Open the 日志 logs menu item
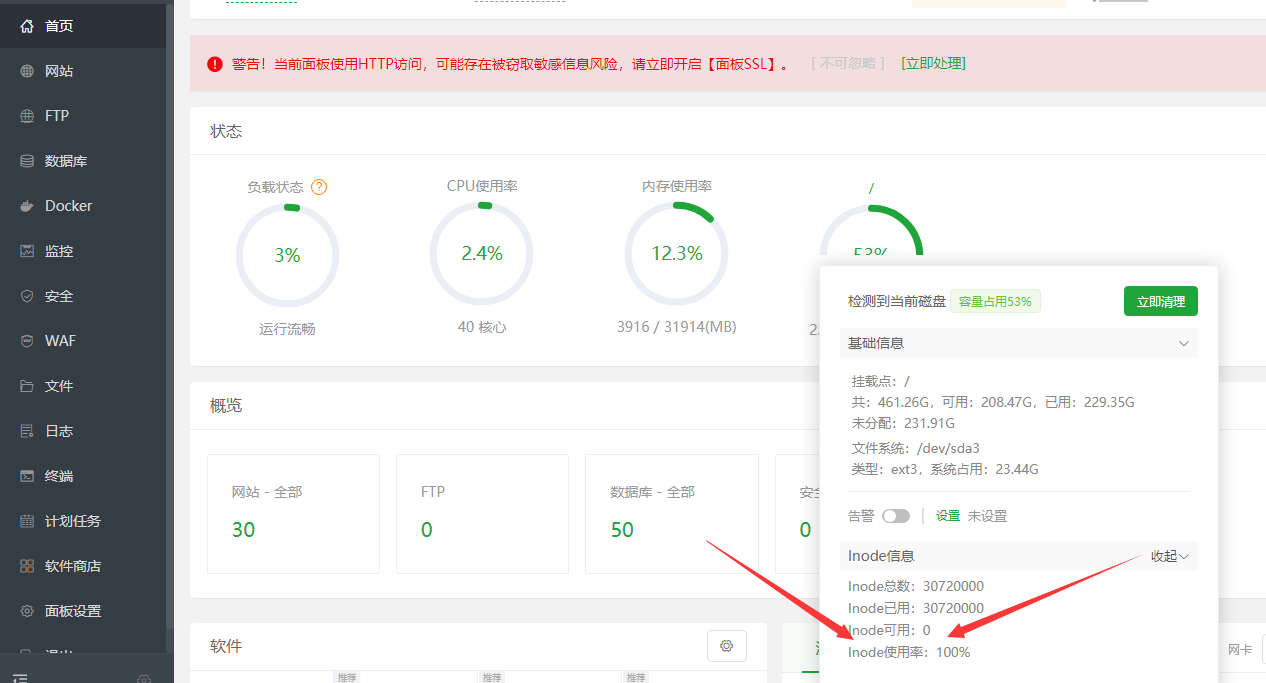This screenshot has width=1266, height=683. tap(83, 431)
